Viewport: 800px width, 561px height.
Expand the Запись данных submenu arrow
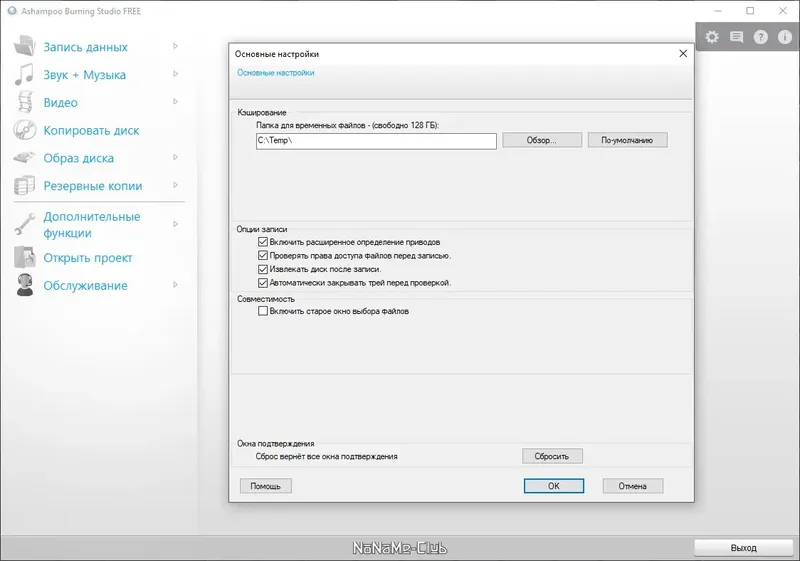(176, 46)
